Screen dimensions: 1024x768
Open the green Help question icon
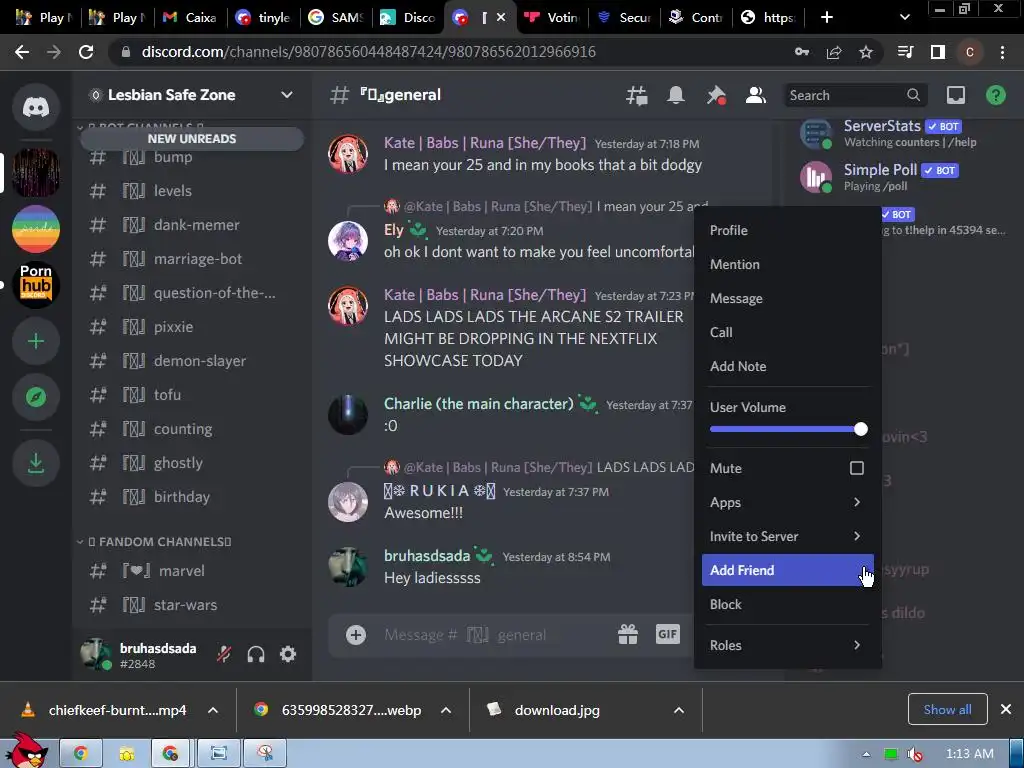click(995, 95)
